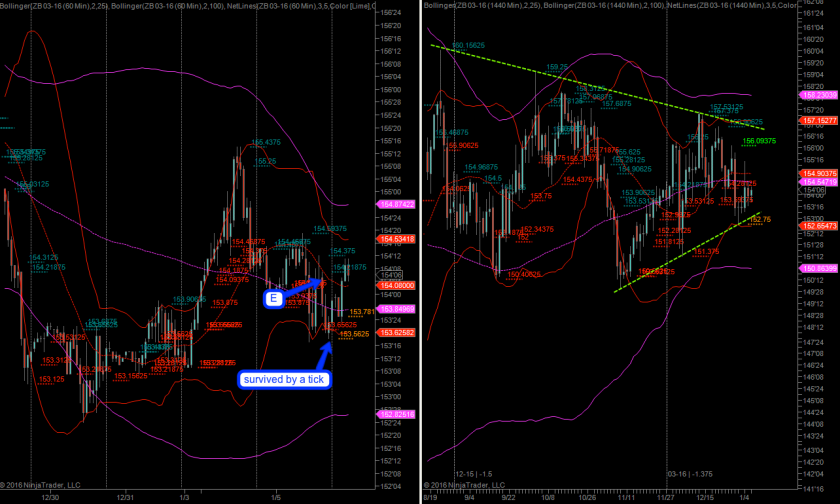Click the 153.125 red level label

[x=51, y=379]
